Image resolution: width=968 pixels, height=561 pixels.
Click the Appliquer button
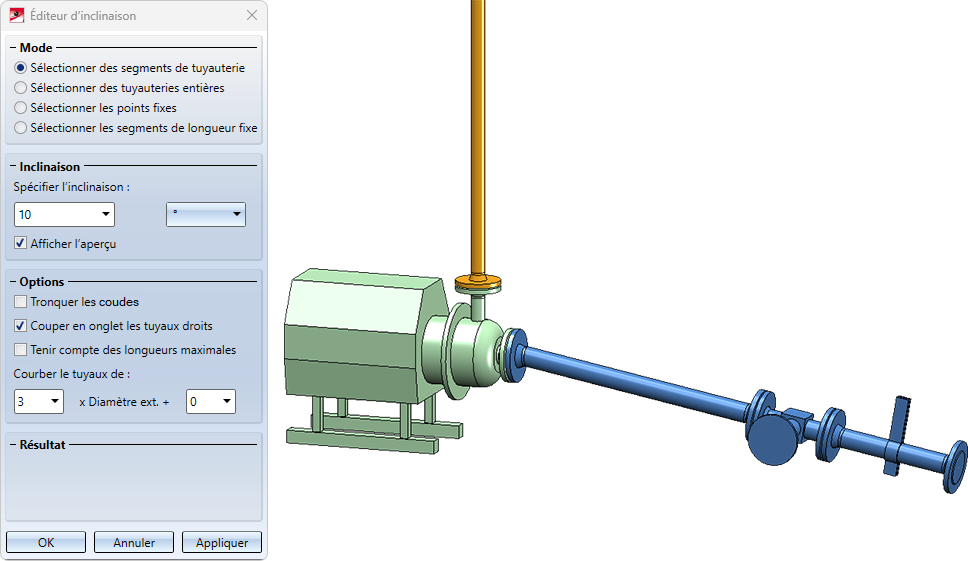[222, 543]
